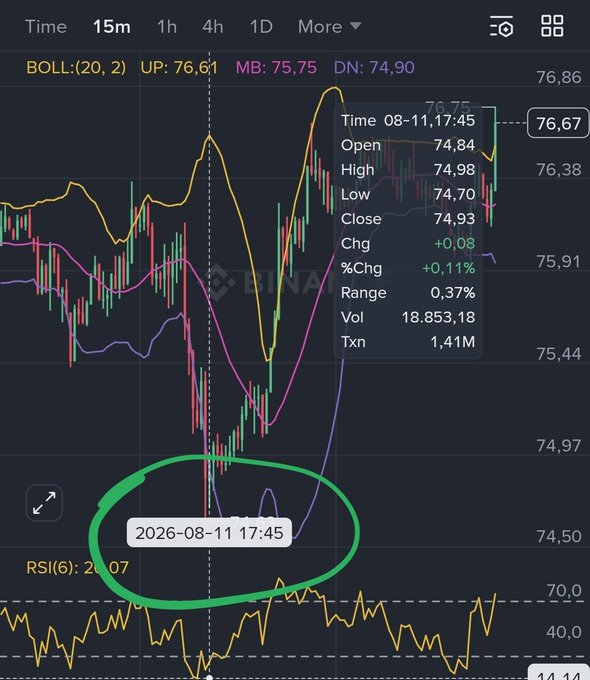The image size is (590, 680).
Task: Click the Time 08-11,17:45 tooltip row
Action: pos(408,120)
